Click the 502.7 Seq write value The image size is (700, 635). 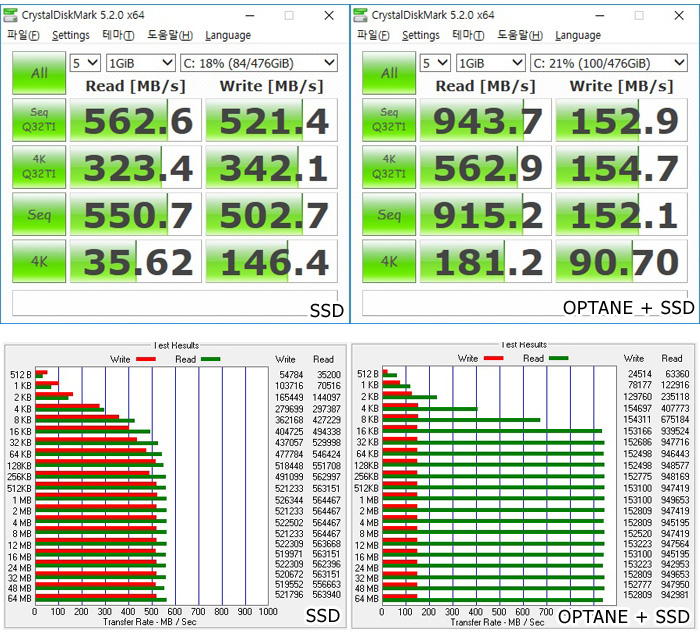(271, 214)
